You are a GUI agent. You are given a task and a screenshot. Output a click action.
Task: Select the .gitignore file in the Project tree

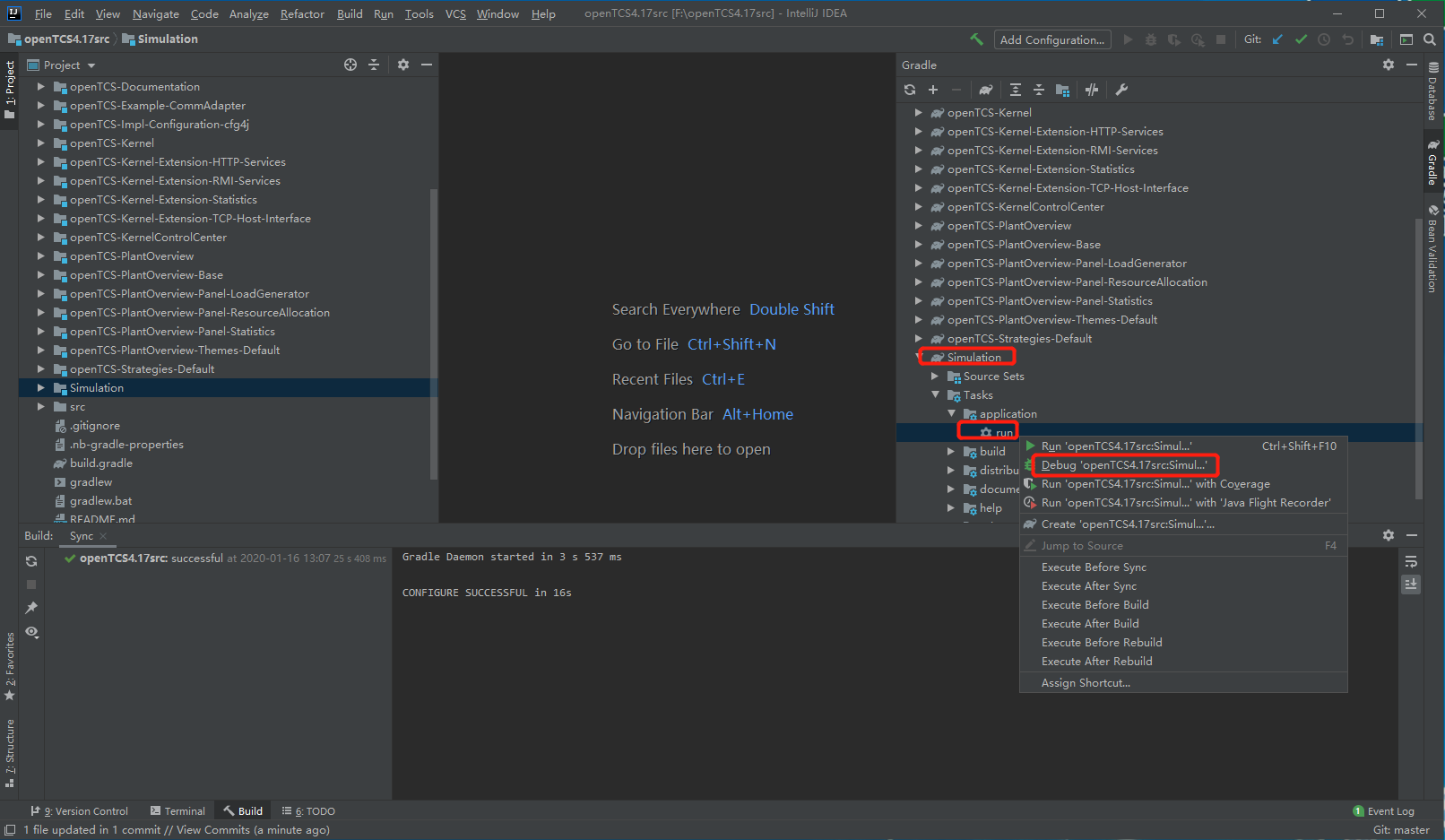click(94, 426)
